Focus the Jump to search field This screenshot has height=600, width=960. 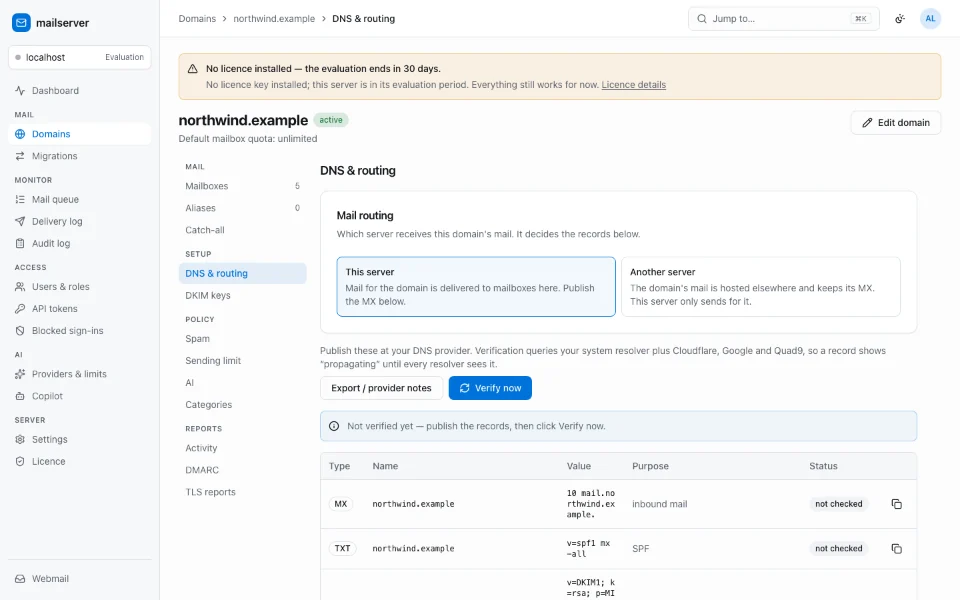click(784, 19)
